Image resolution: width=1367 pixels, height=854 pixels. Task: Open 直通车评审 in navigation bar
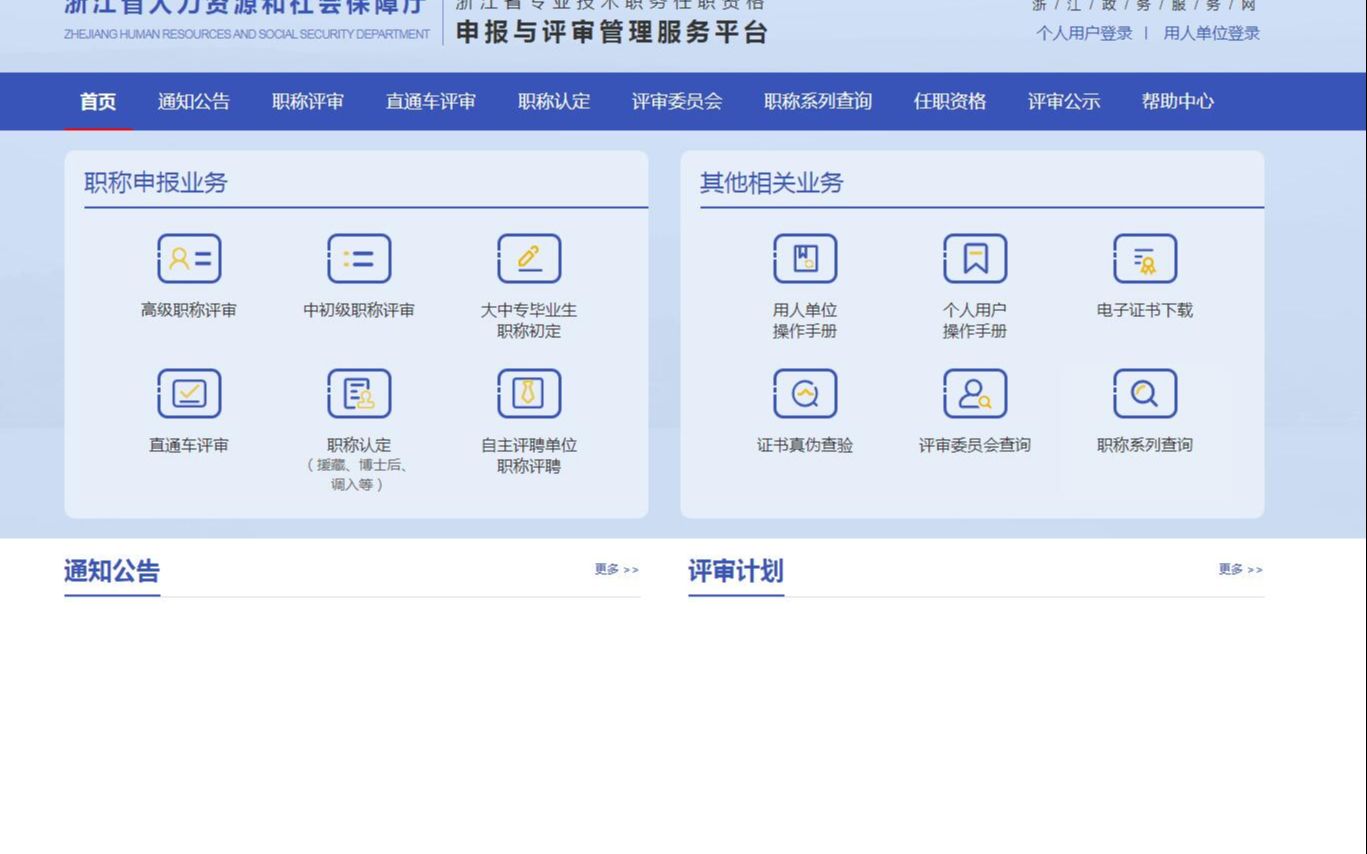pos(431,101)
